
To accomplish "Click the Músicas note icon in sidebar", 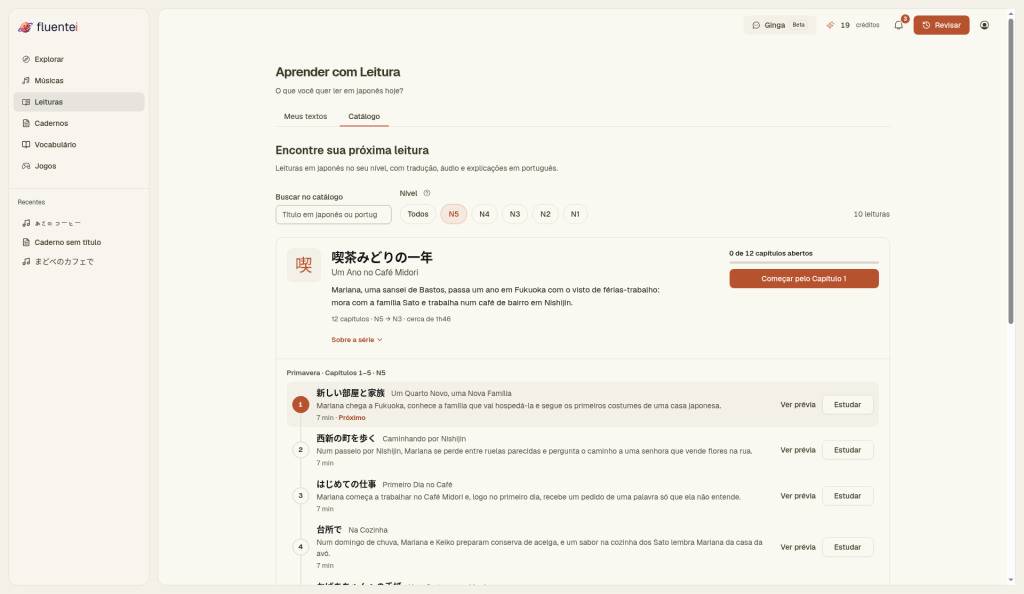I will [x=26, y=81].
